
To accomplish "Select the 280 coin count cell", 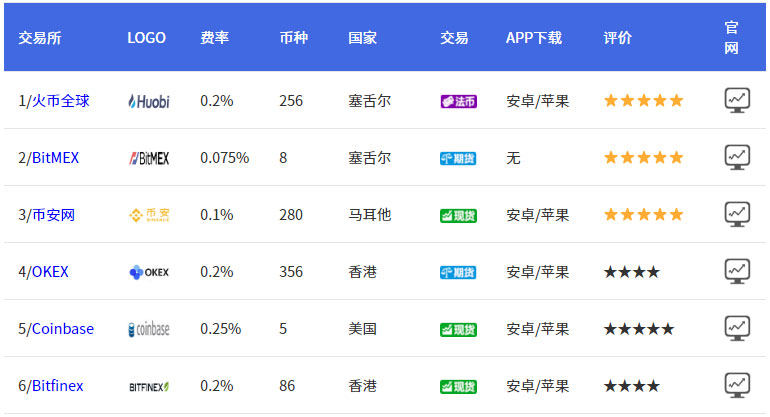I will coord(291,215).
